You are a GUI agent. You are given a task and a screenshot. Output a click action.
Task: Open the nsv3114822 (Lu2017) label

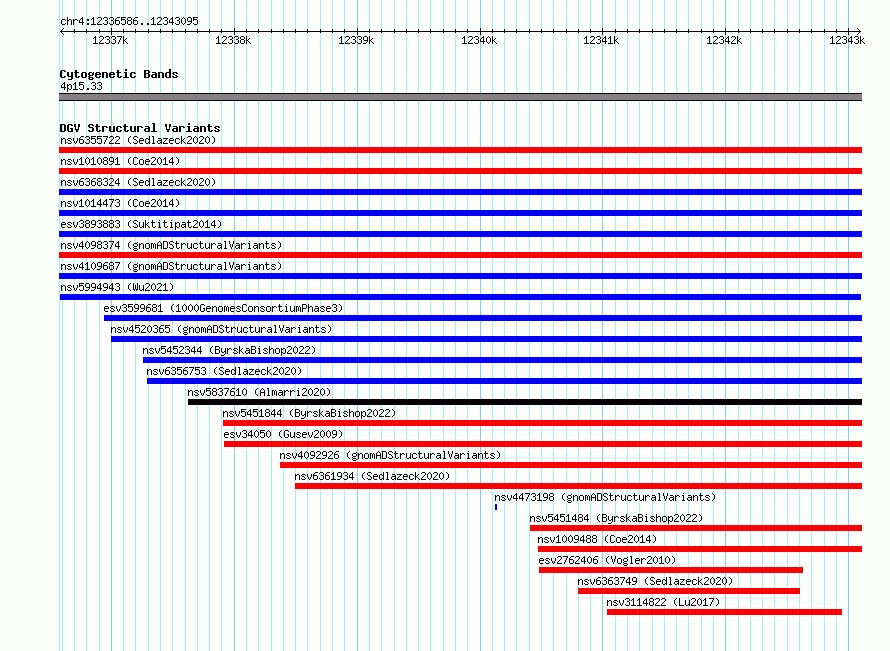[663, 602]
